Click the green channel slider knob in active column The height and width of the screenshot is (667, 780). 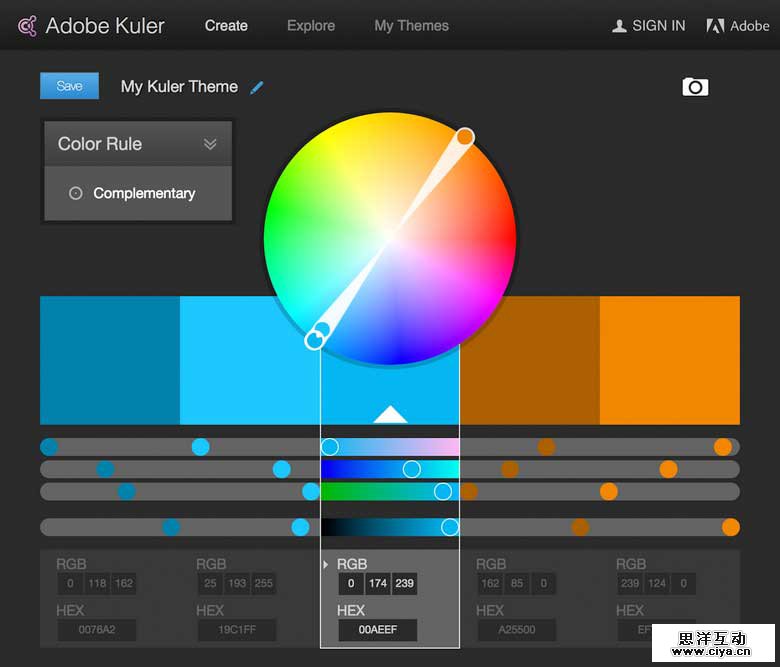point(411,469)
